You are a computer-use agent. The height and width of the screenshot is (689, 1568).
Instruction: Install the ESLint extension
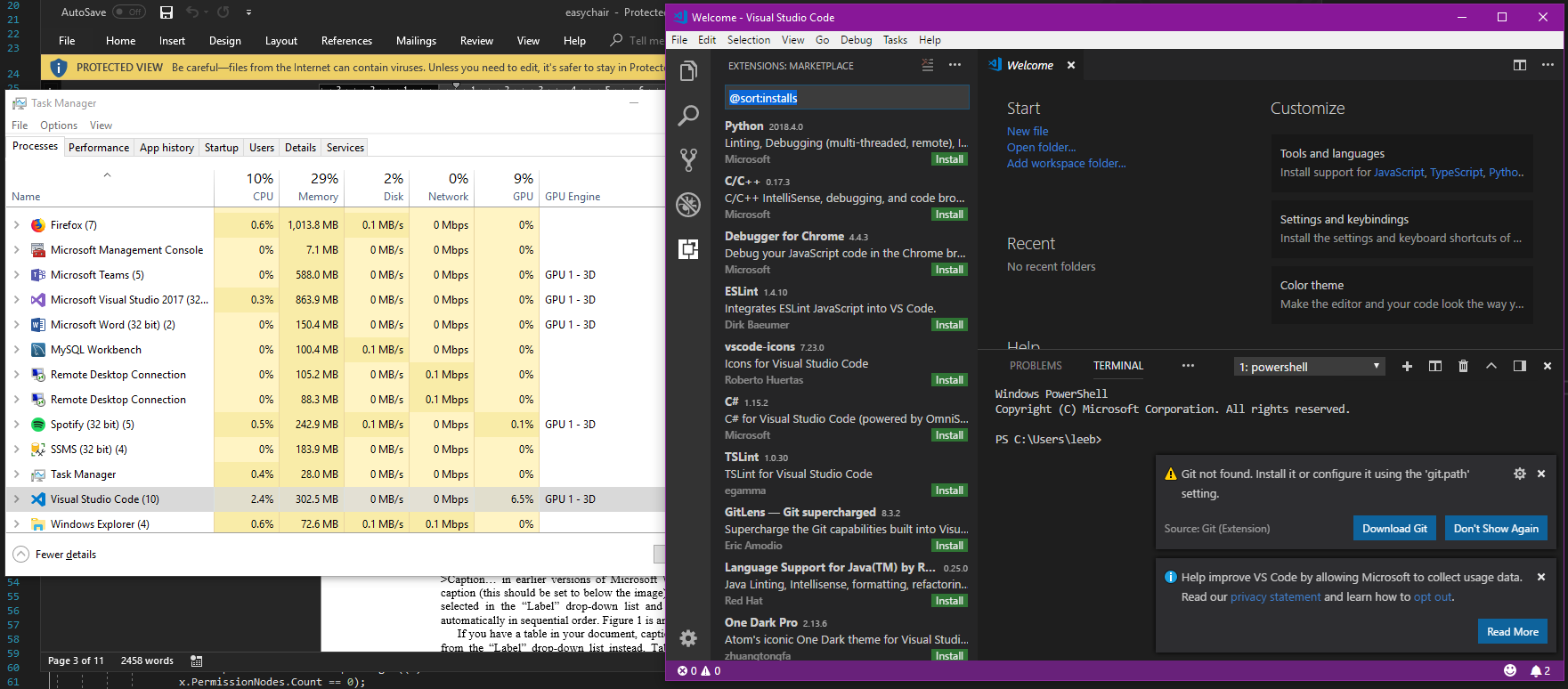coord(949,325)
